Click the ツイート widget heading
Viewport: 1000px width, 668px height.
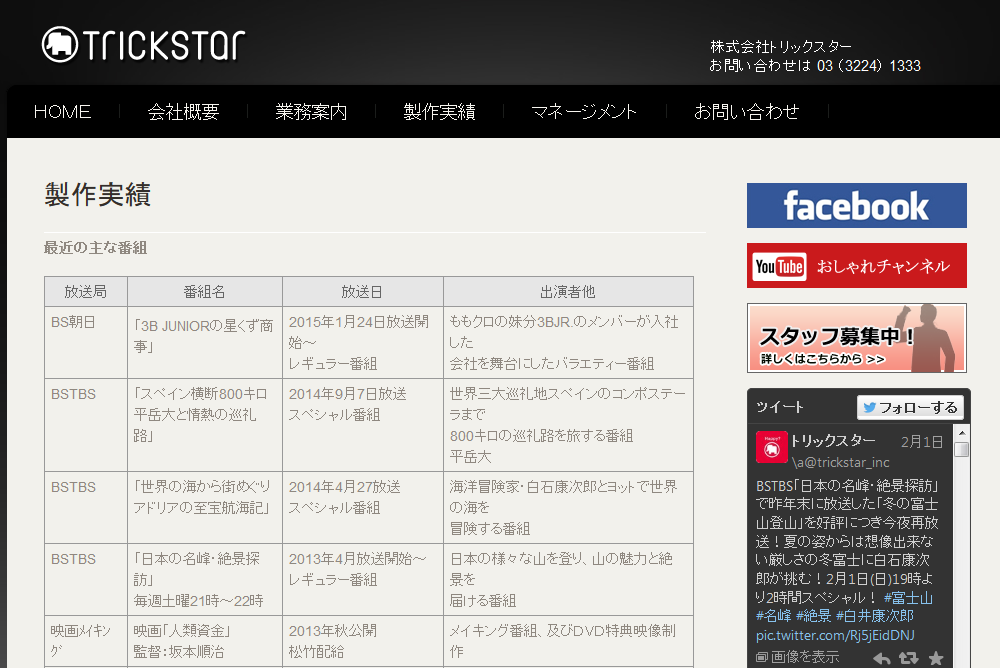tap(779, 407)
